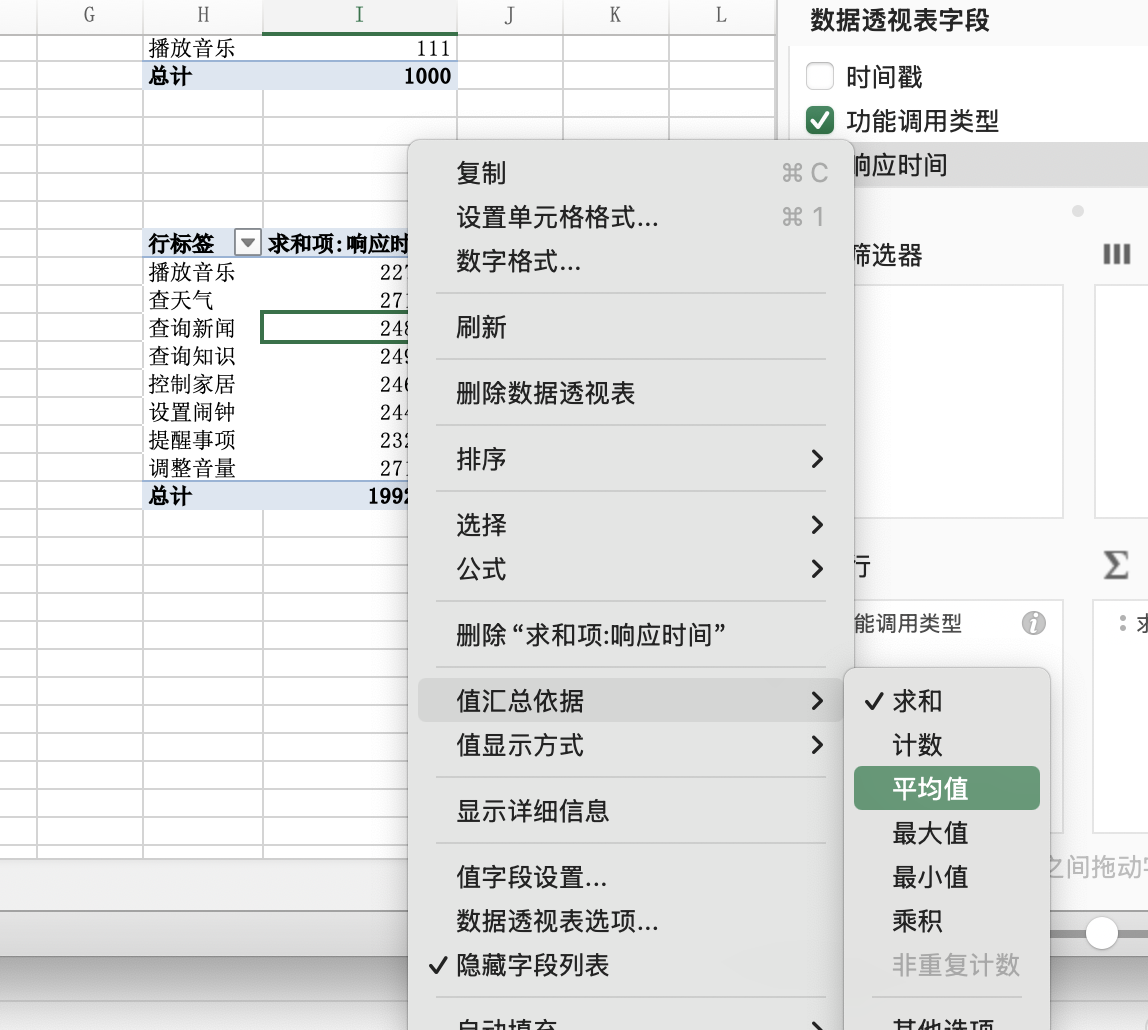Viewport: 1148px width, 1030px height.
Task: Toggle 隐藏字段列表 checked item
Action: point(630,965)
